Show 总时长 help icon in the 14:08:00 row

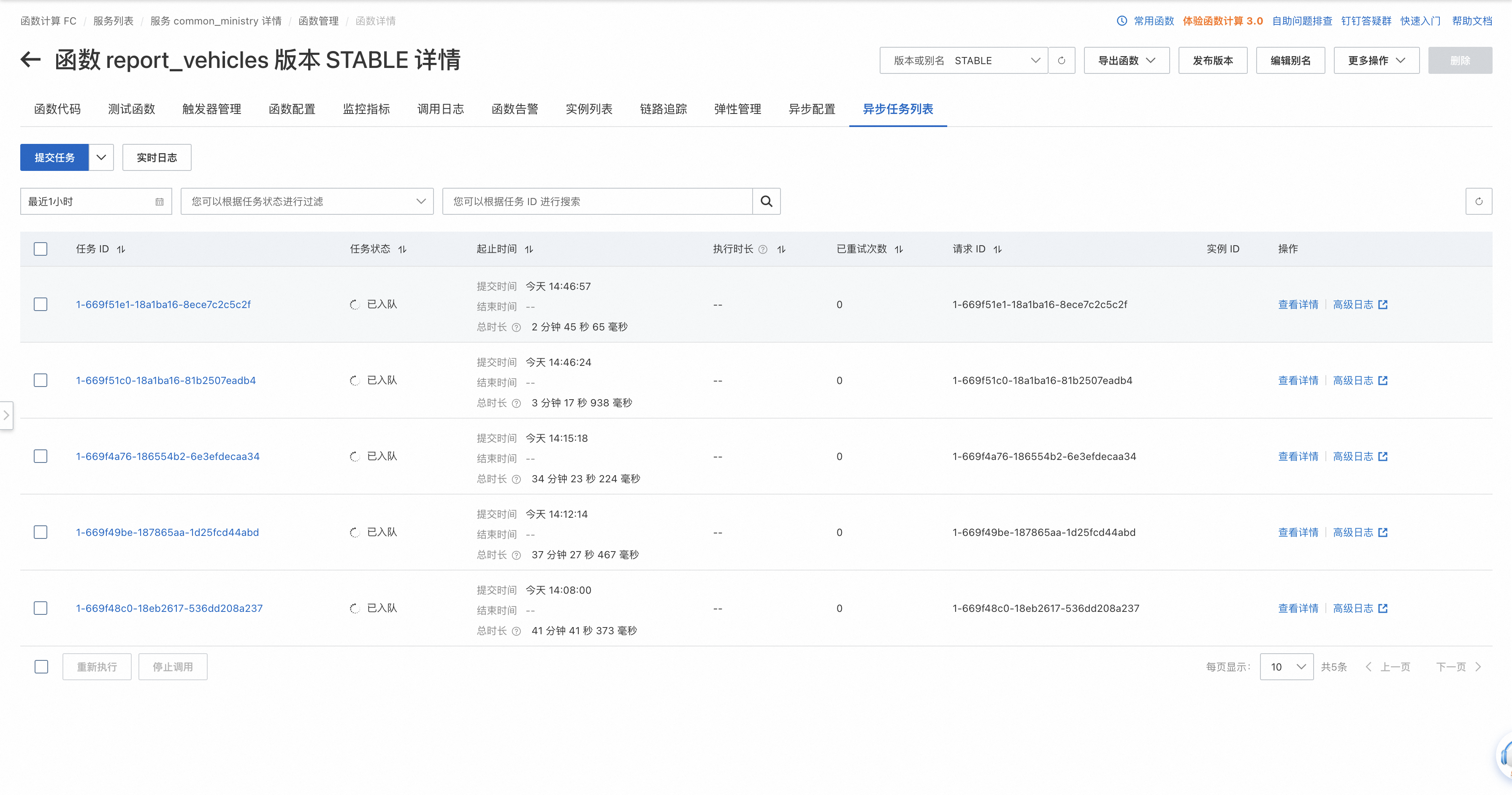point(516,631)
